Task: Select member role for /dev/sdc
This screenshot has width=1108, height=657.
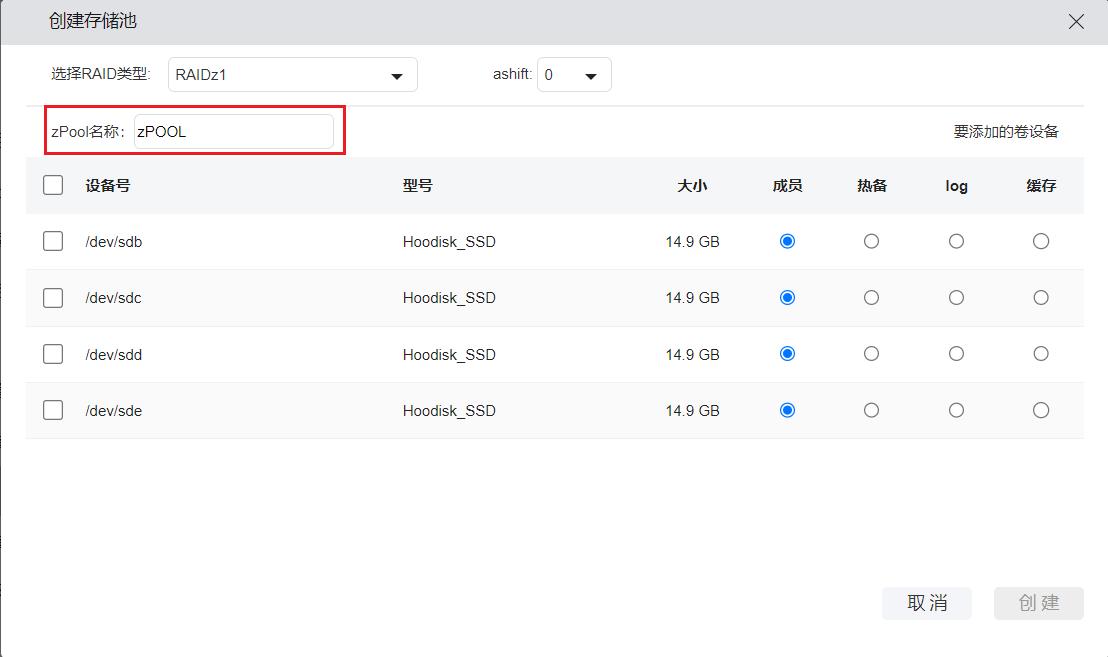Action: pos(787,298)
